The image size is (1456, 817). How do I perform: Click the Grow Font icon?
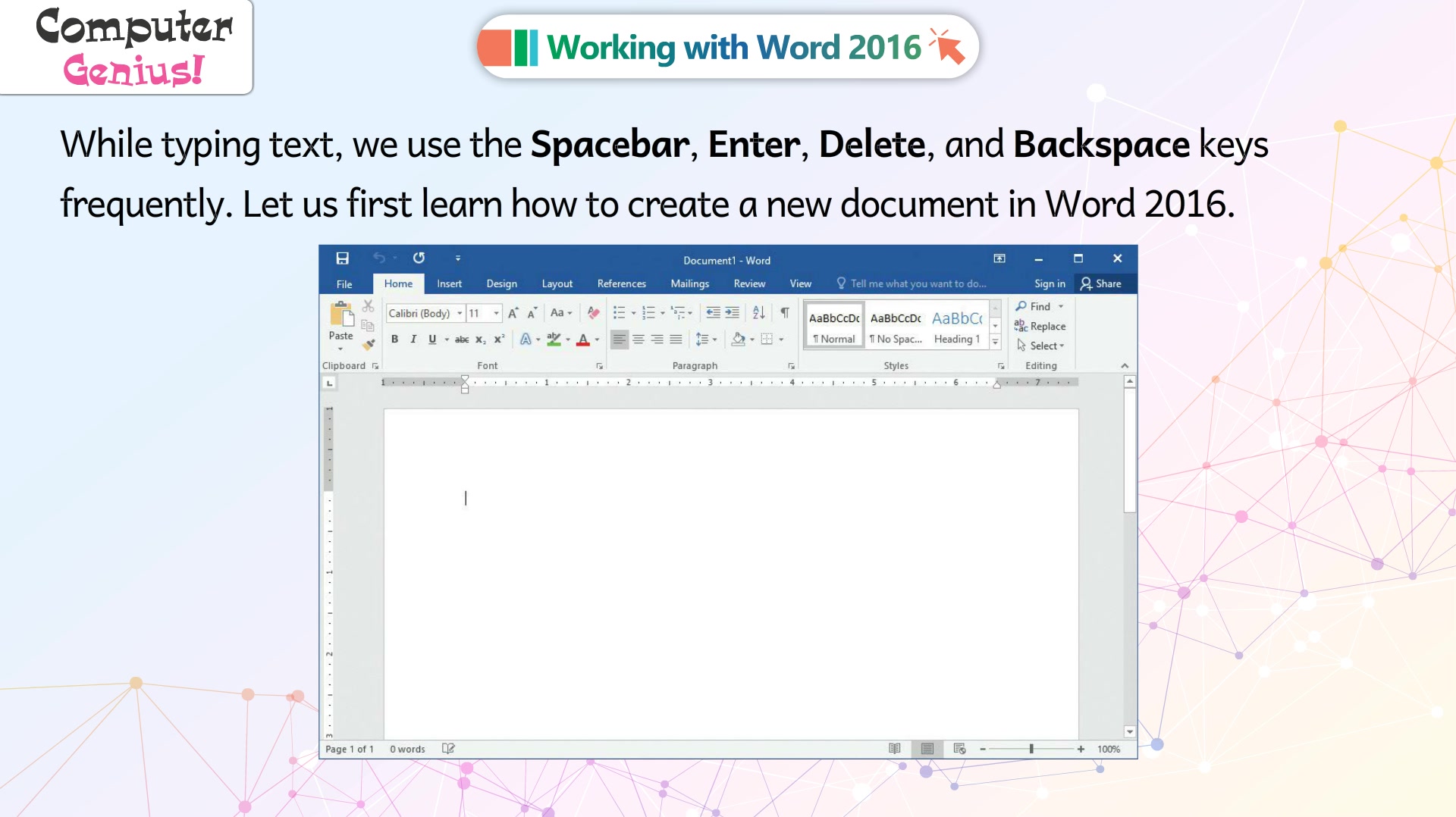(513, 313)
